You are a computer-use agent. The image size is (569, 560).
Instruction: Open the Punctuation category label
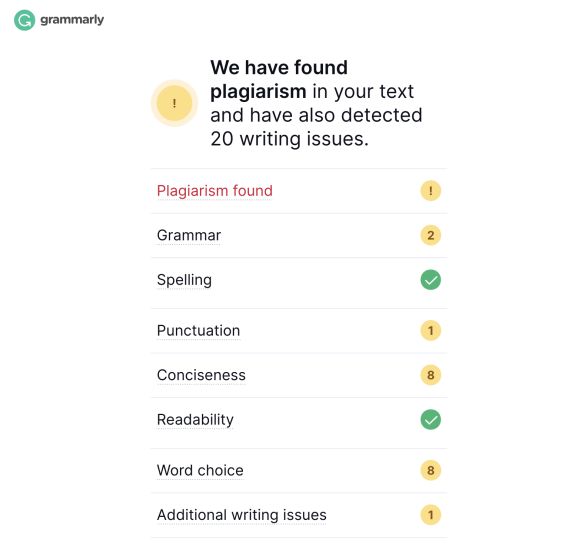point(198,331)
